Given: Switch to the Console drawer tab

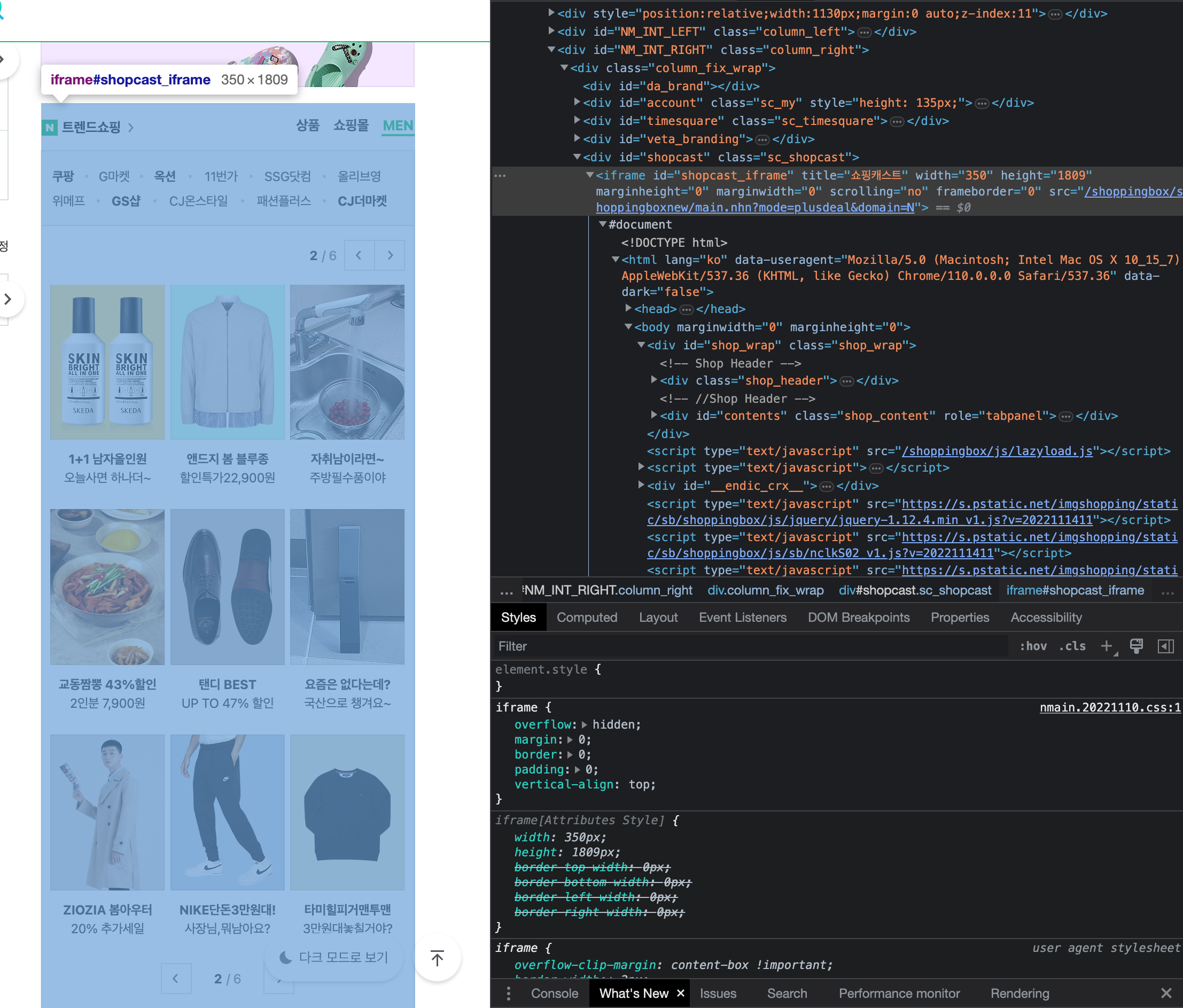Looking at the screenshot, I should (555, 994).
